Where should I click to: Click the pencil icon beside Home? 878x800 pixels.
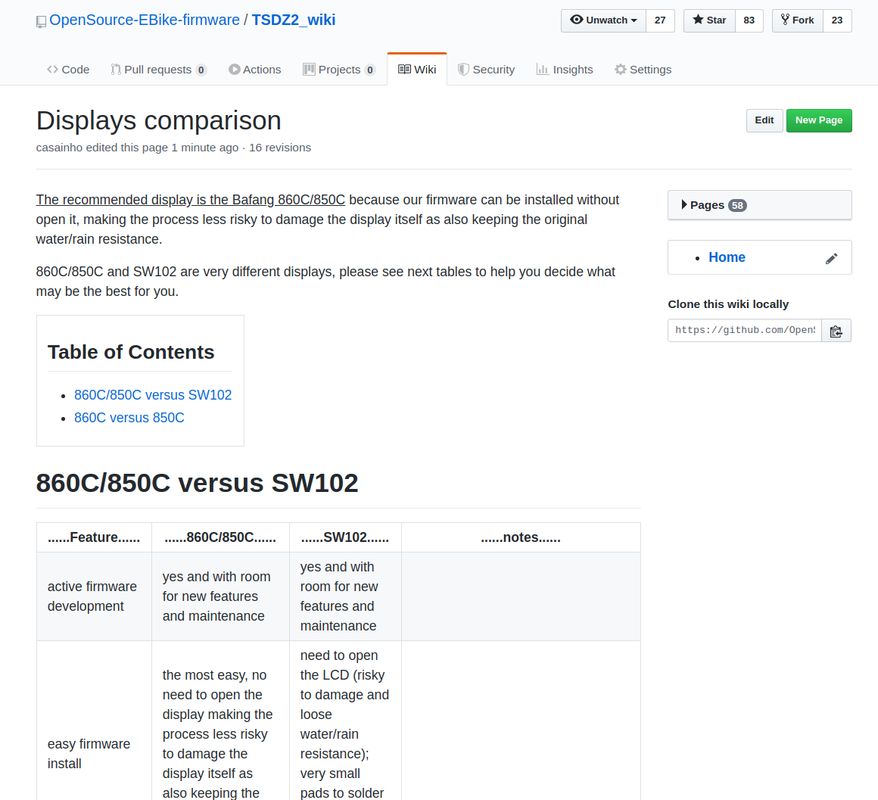tap(832, 258)
